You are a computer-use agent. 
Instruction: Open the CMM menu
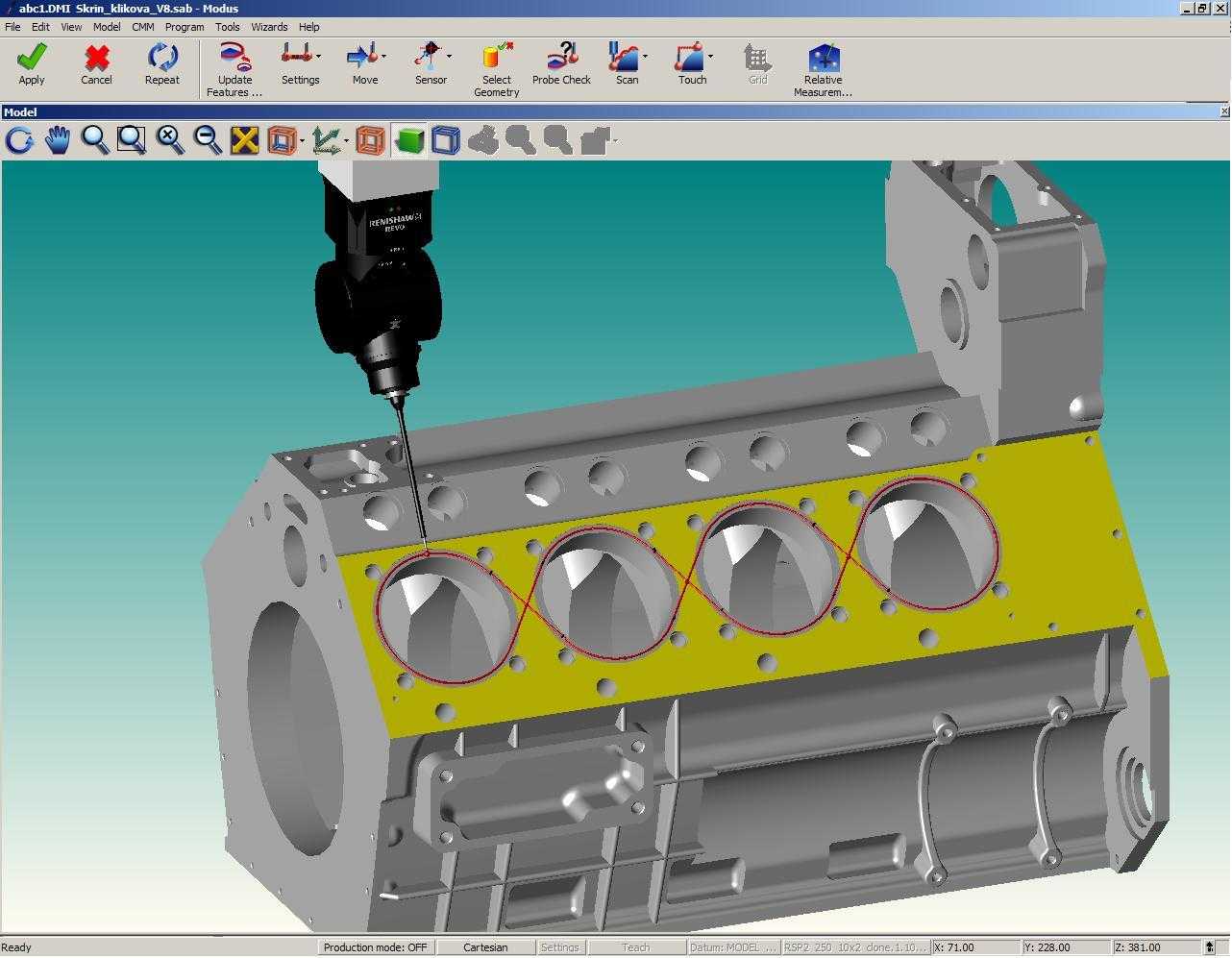pos(143,27)
